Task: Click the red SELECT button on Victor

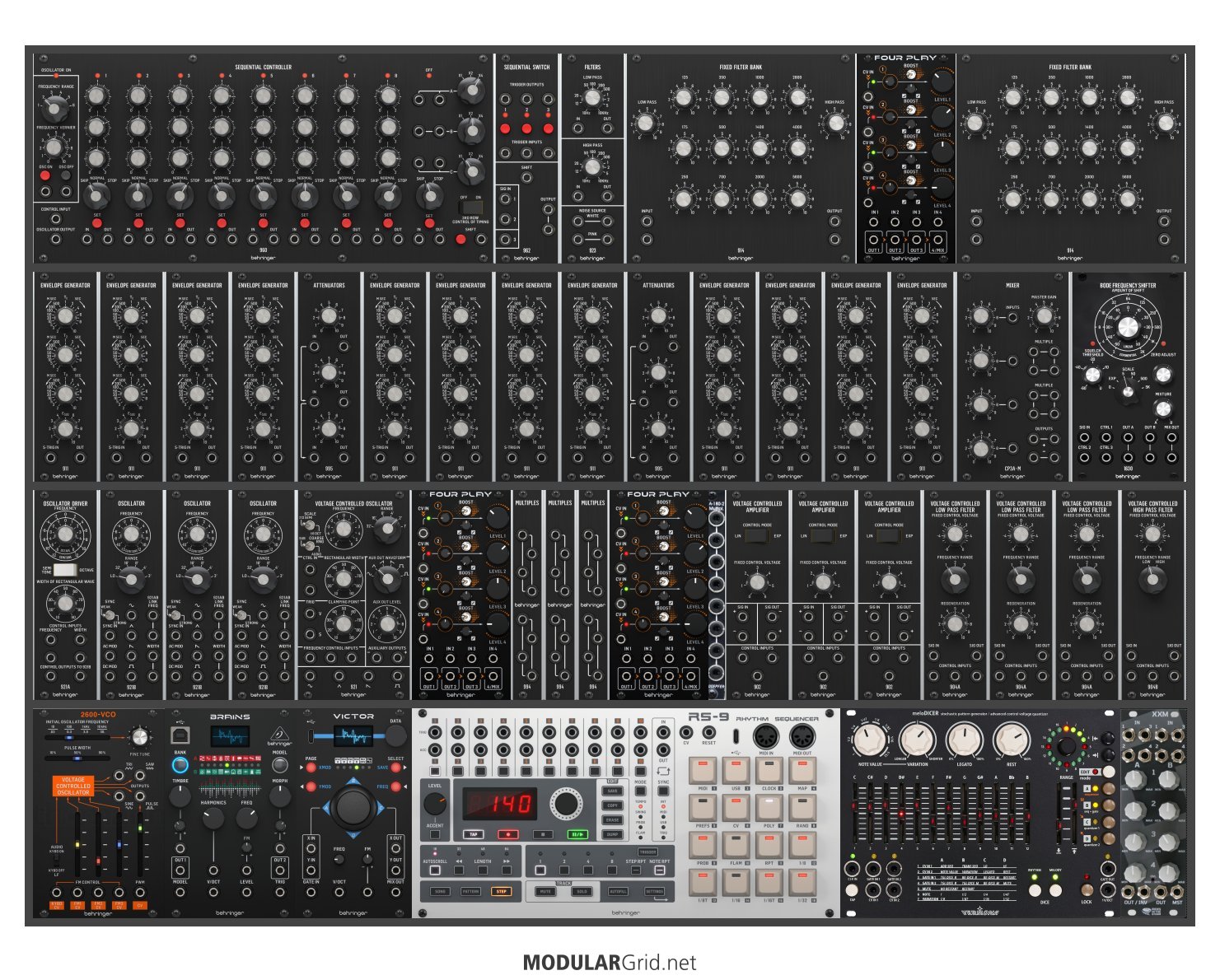Action: point(395,768)
